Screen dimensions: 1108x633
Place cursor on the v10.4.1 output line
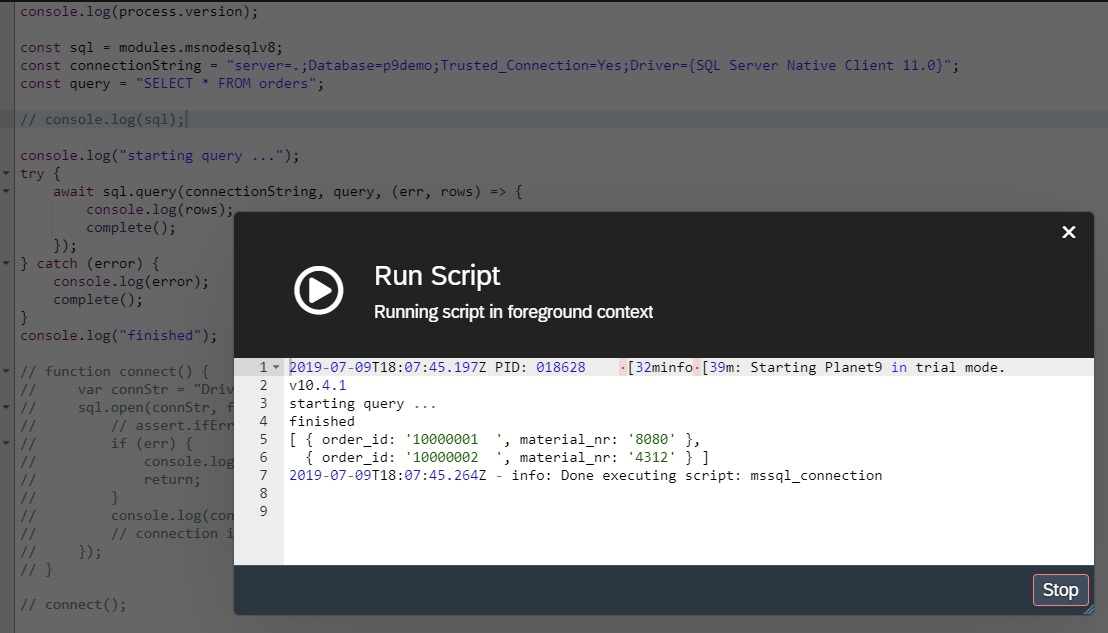point(317,385)
